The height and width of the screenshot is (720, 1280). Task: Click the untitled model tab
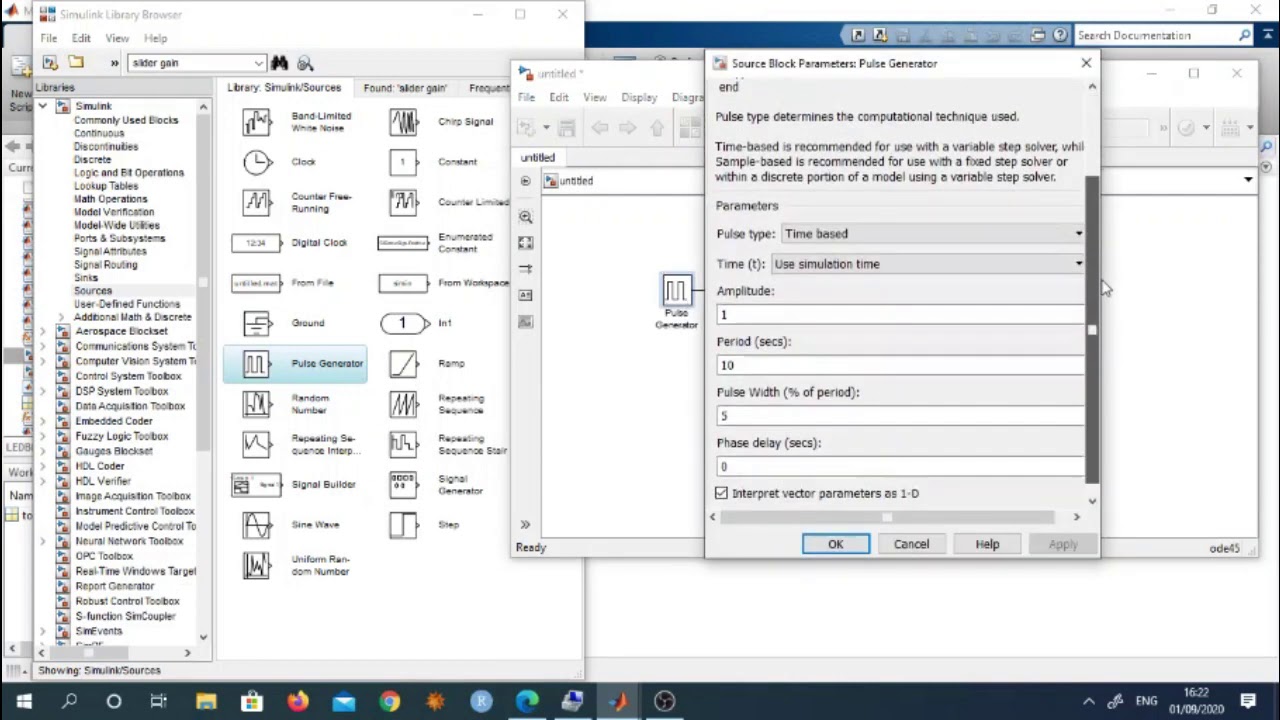click(x=538, y=158)
